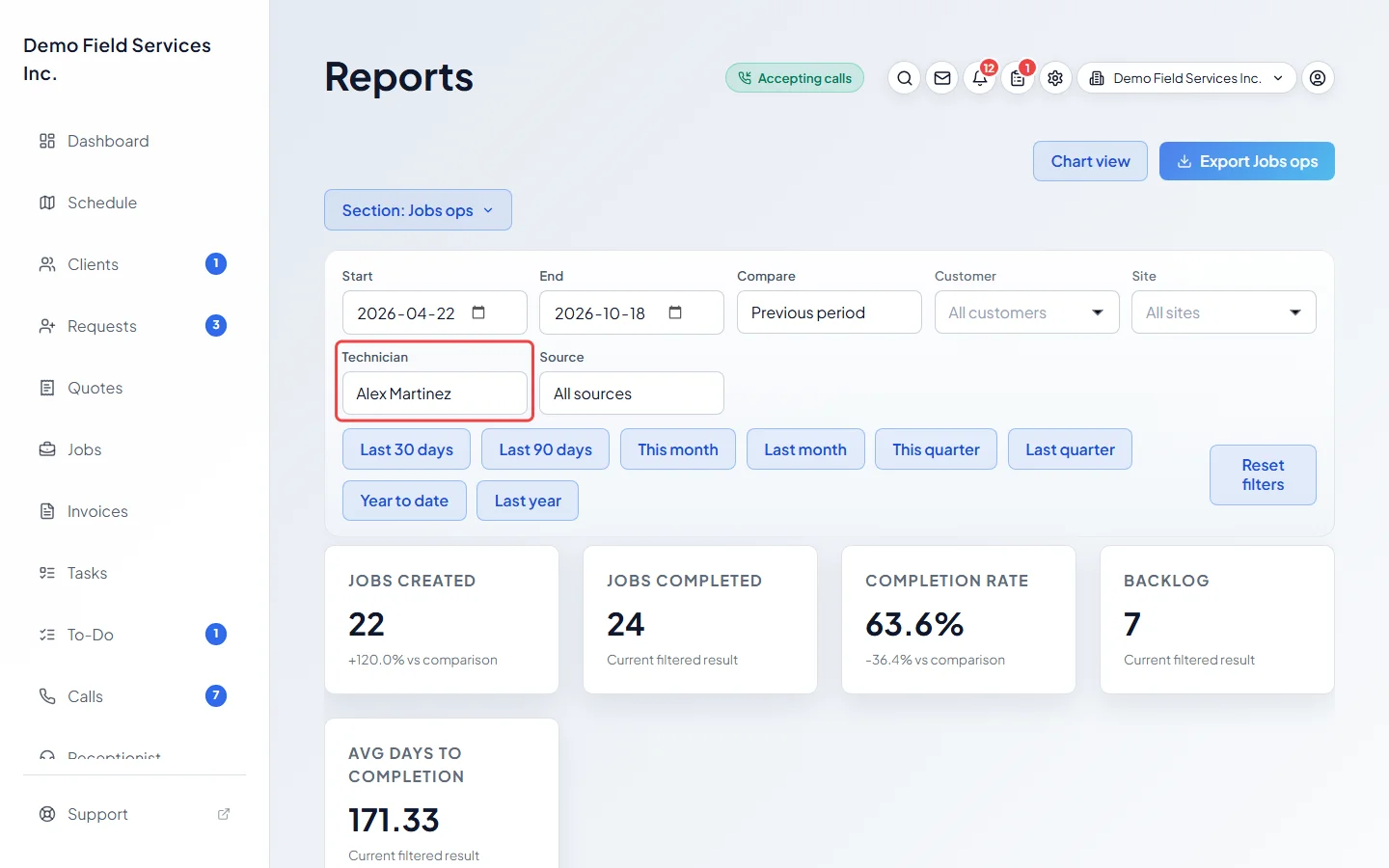Click the Requests icon in sidebar
This screenshot has height=868, width=1389.
(x=47, y=326)
